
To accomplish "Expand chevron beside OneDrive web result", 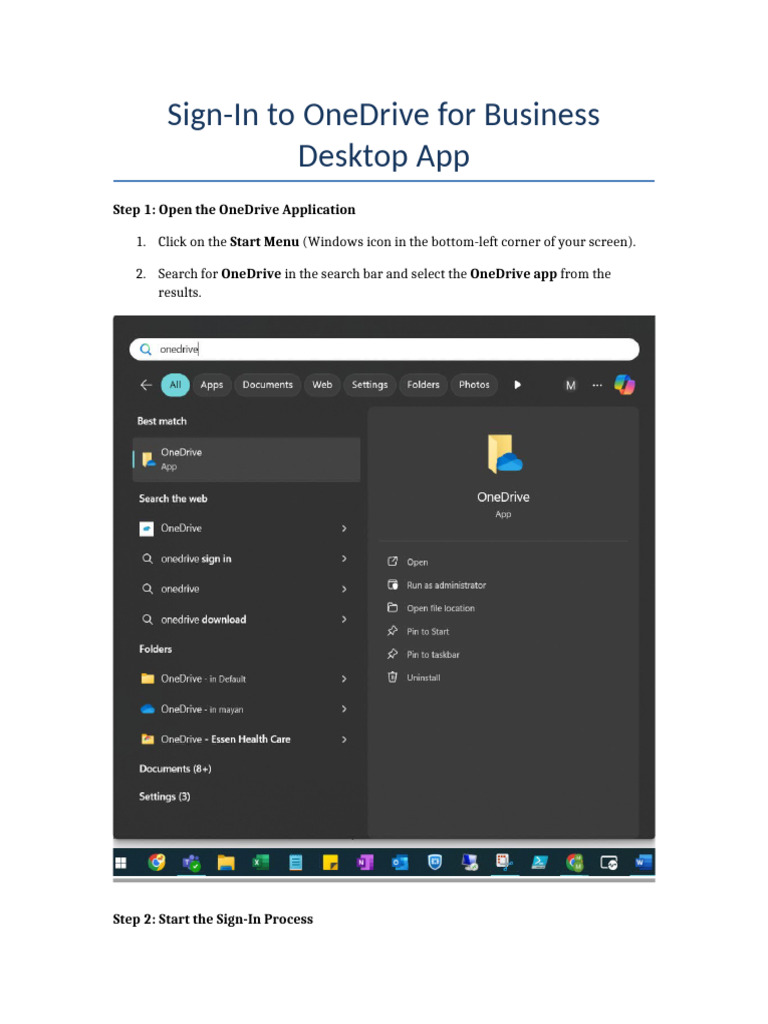I will coord(344,528).
